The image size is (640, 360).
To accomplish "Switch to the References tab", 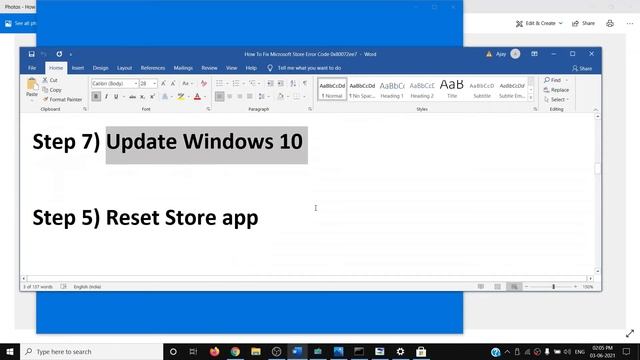I will click(x=153, y=68).
